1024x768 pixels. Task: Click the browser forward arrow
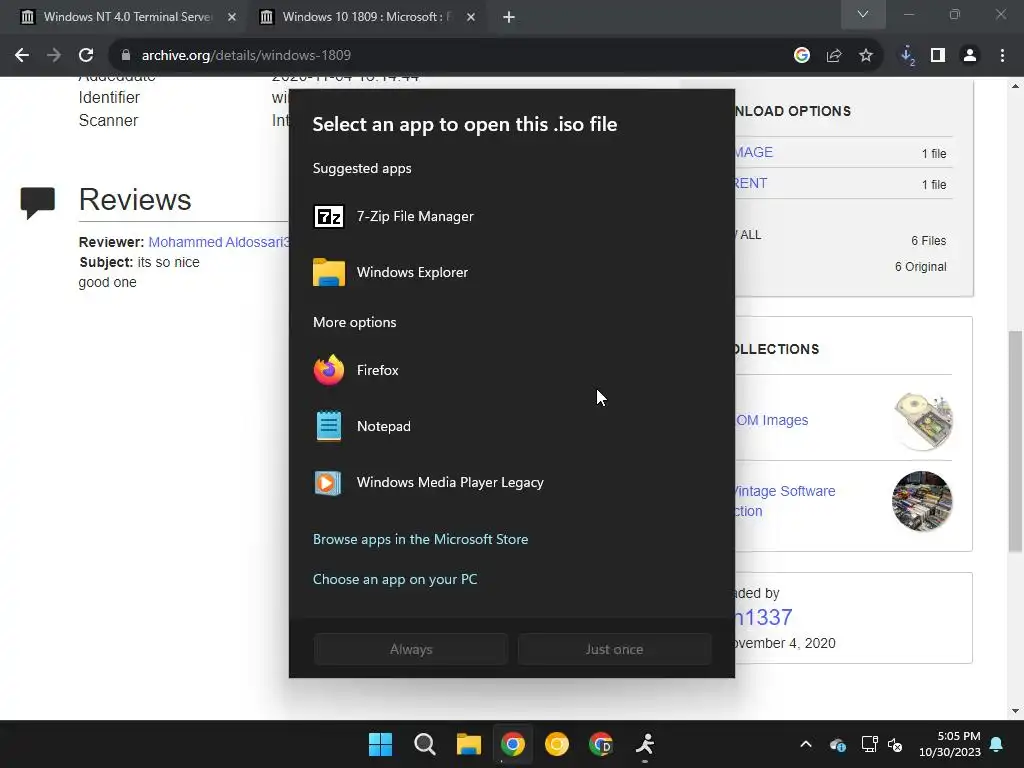click(x=54, y=56)
